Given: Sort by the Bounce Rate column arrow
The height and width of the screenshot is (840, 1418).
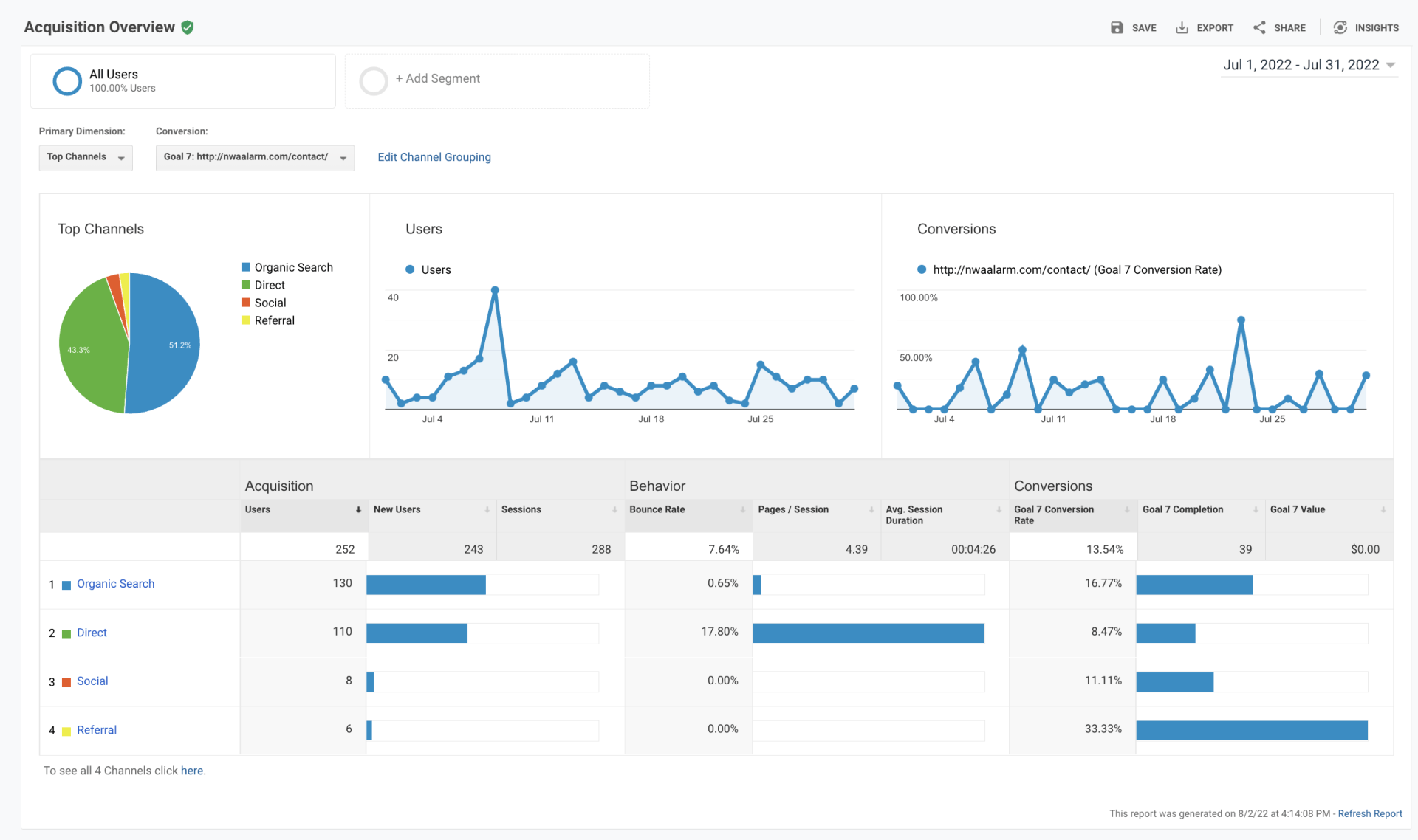Looking at the screenshot, I should point(742,510).
